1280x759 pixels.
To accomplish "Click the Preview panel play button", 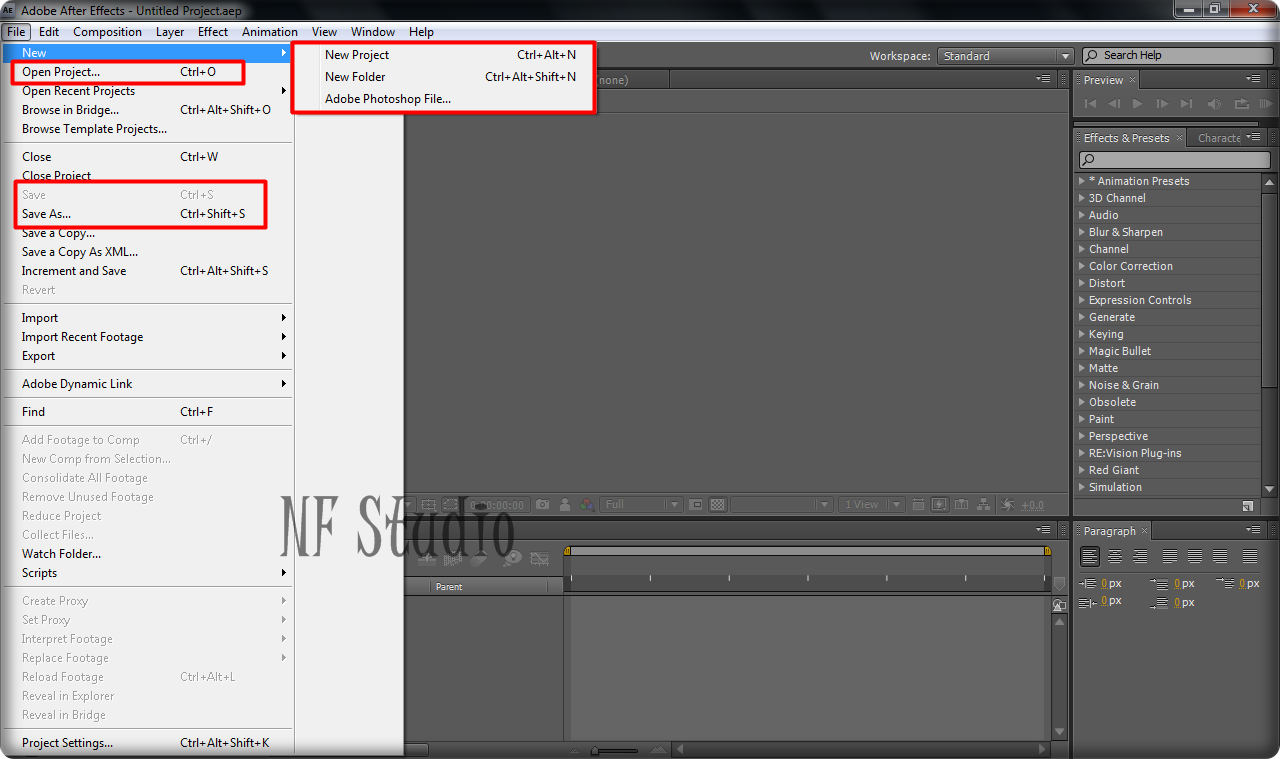I will coord(1137,104).
